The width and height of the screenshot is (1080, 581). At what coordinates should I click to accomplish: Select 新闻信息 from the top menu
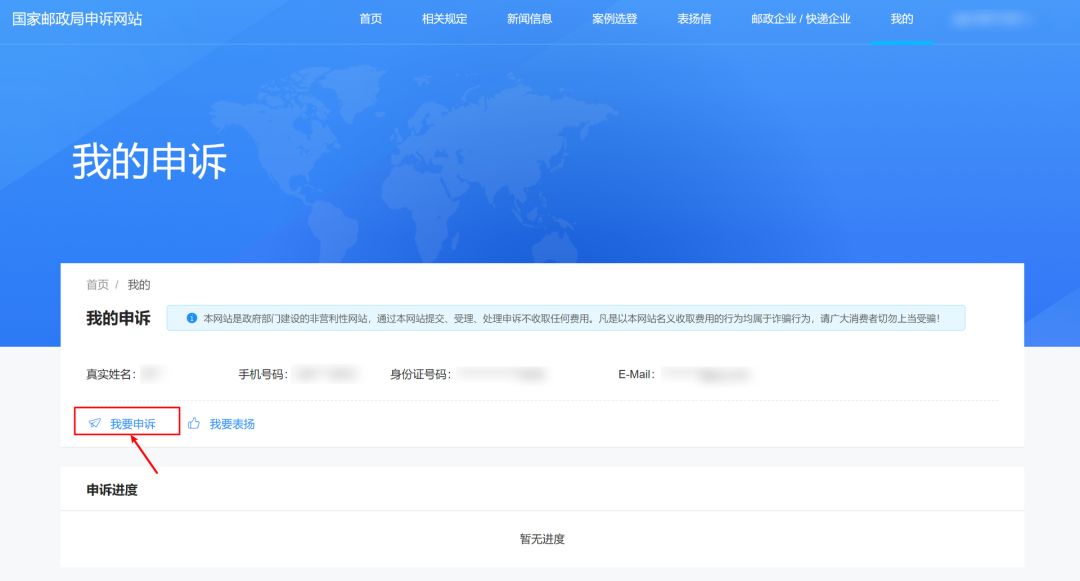click(529, 19)
